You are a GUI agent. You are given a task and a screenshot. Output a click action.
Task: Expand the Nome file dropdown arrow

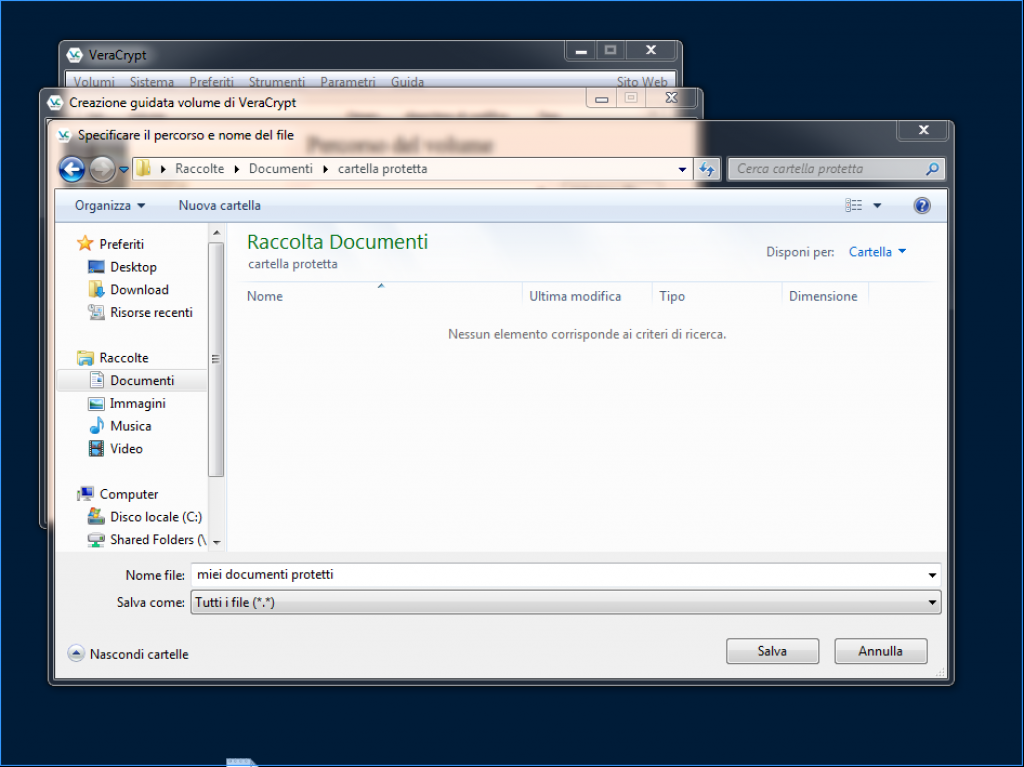click(932, 575)
